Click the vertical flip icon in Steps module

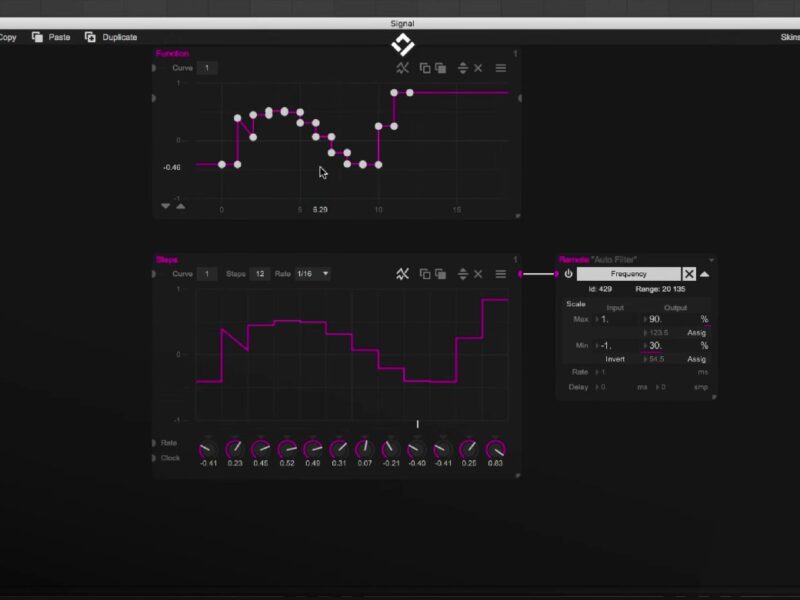(463, 274)
